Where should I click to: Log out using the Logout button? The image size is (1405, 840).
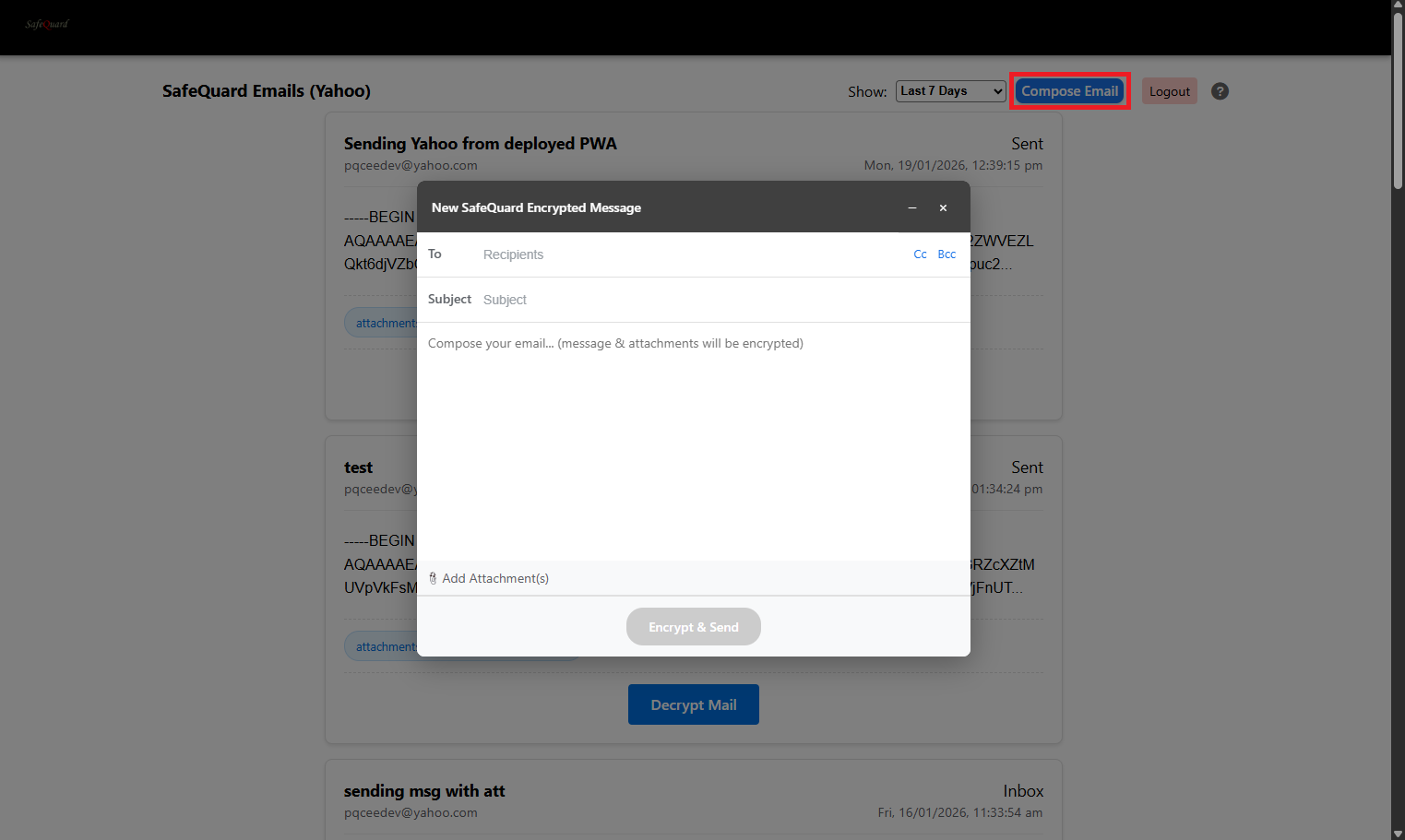[1169, 91]
